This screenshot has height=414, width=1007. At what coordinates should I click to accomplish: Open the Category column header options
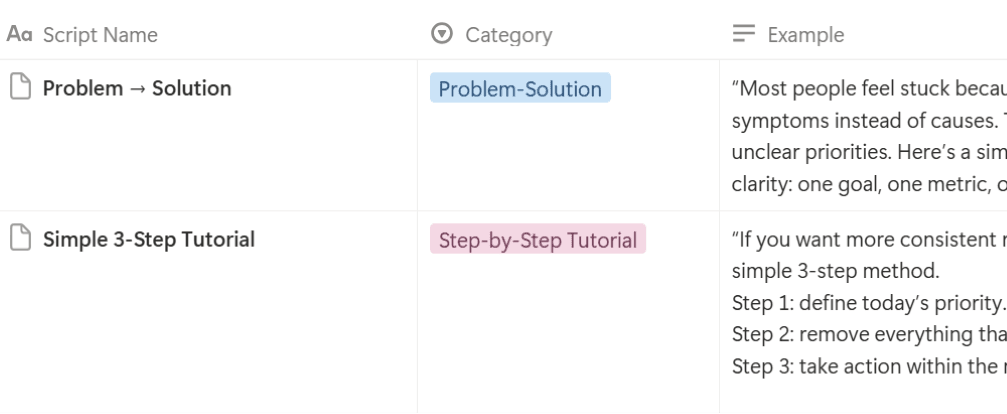508,35
